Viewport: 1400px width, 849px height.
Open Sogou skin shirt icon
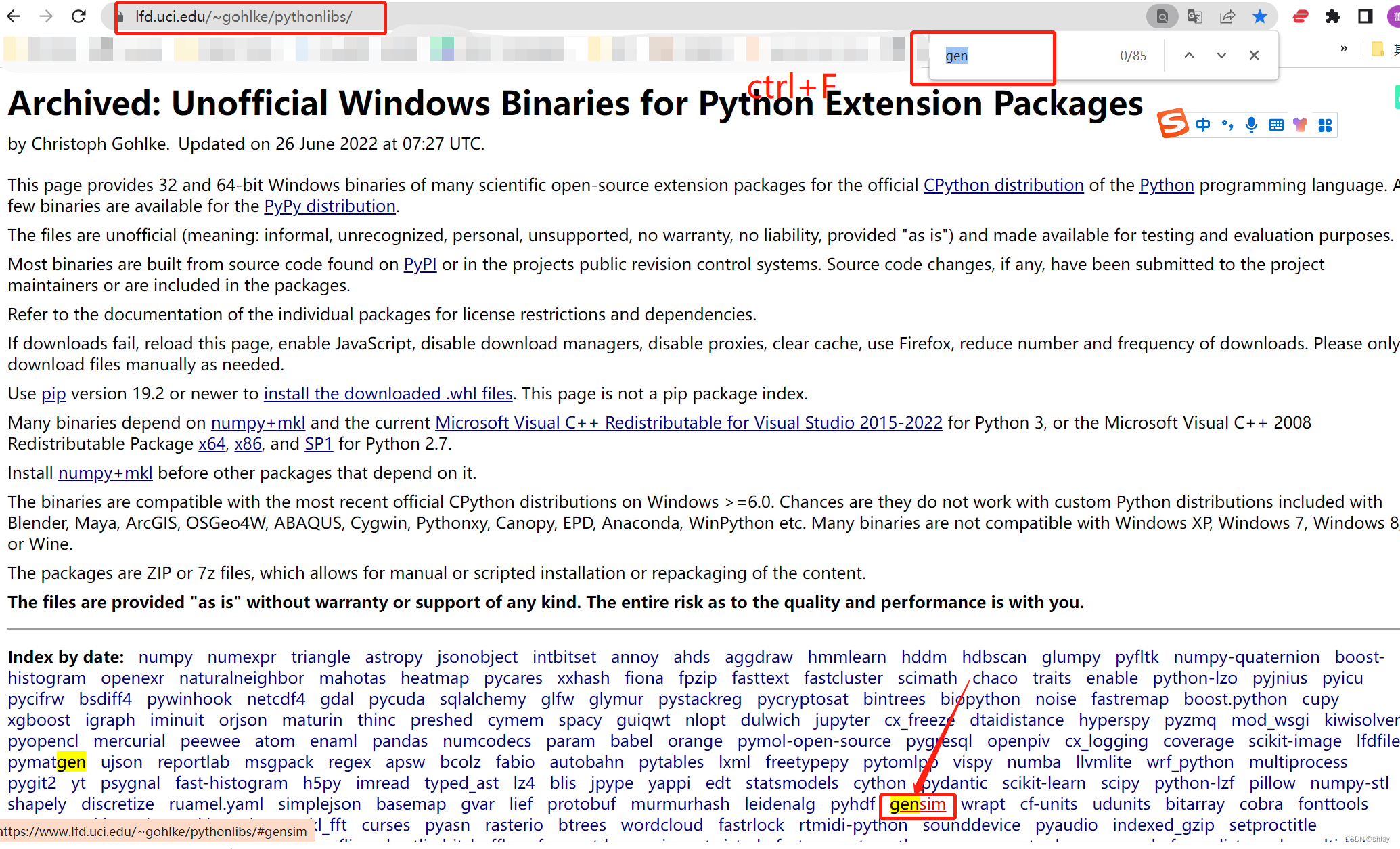[1300, 125]
